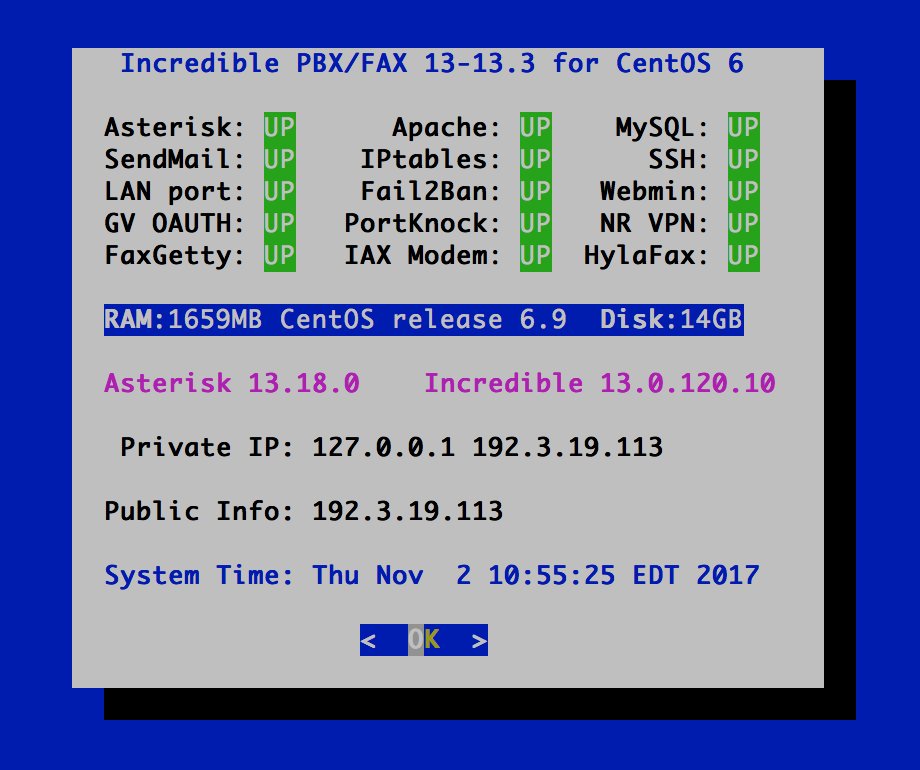Click the "Webmin:" service label
This screenshot has height=770, width=920.
(655, 191)
